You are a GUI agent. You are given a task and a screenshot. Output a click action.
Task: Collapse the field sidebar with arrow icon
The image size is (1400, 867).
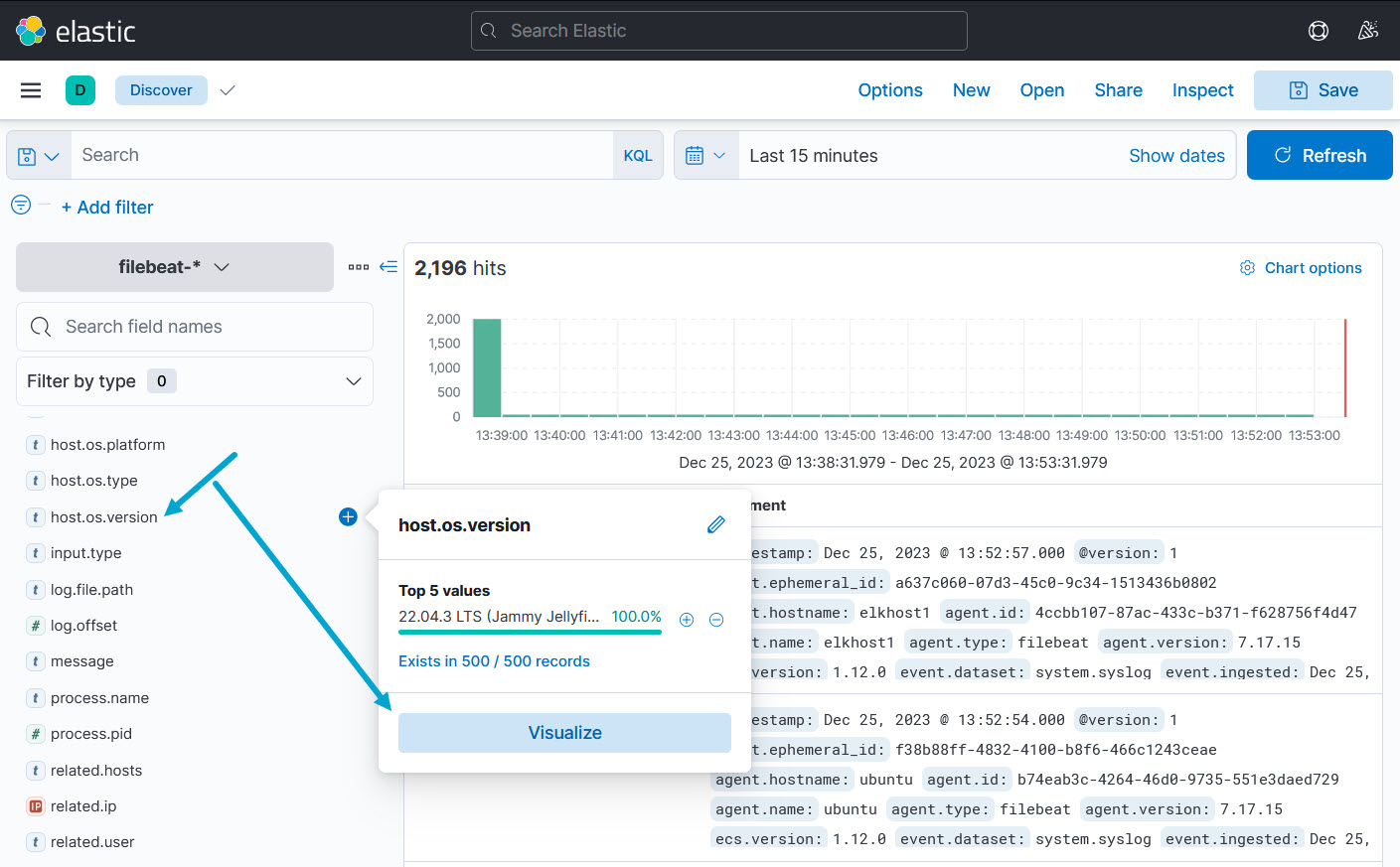pyautogui.click(x=389, y=267)
